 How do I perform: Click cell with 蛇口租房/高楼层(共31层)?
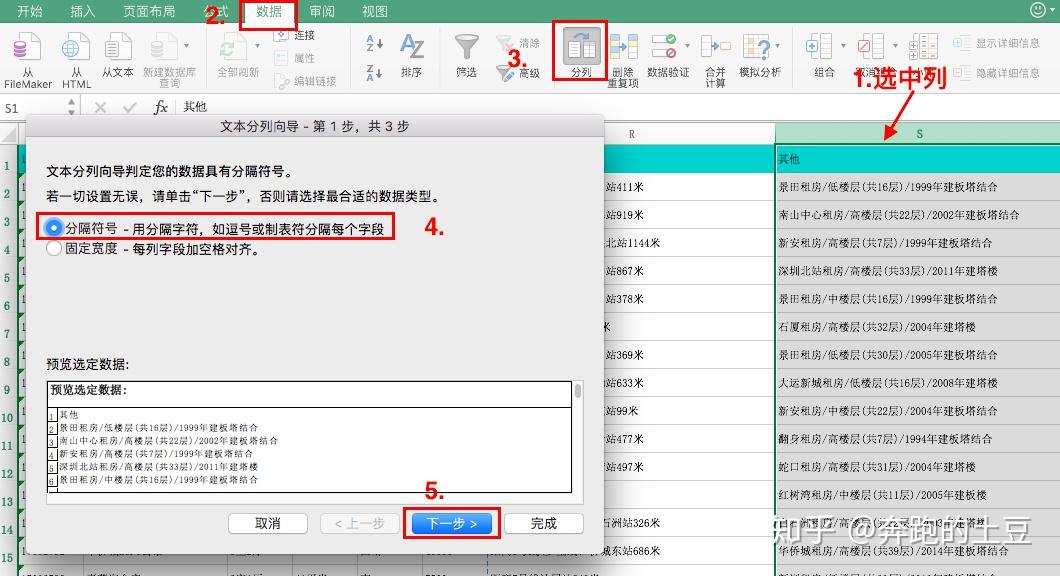[918, 466]
